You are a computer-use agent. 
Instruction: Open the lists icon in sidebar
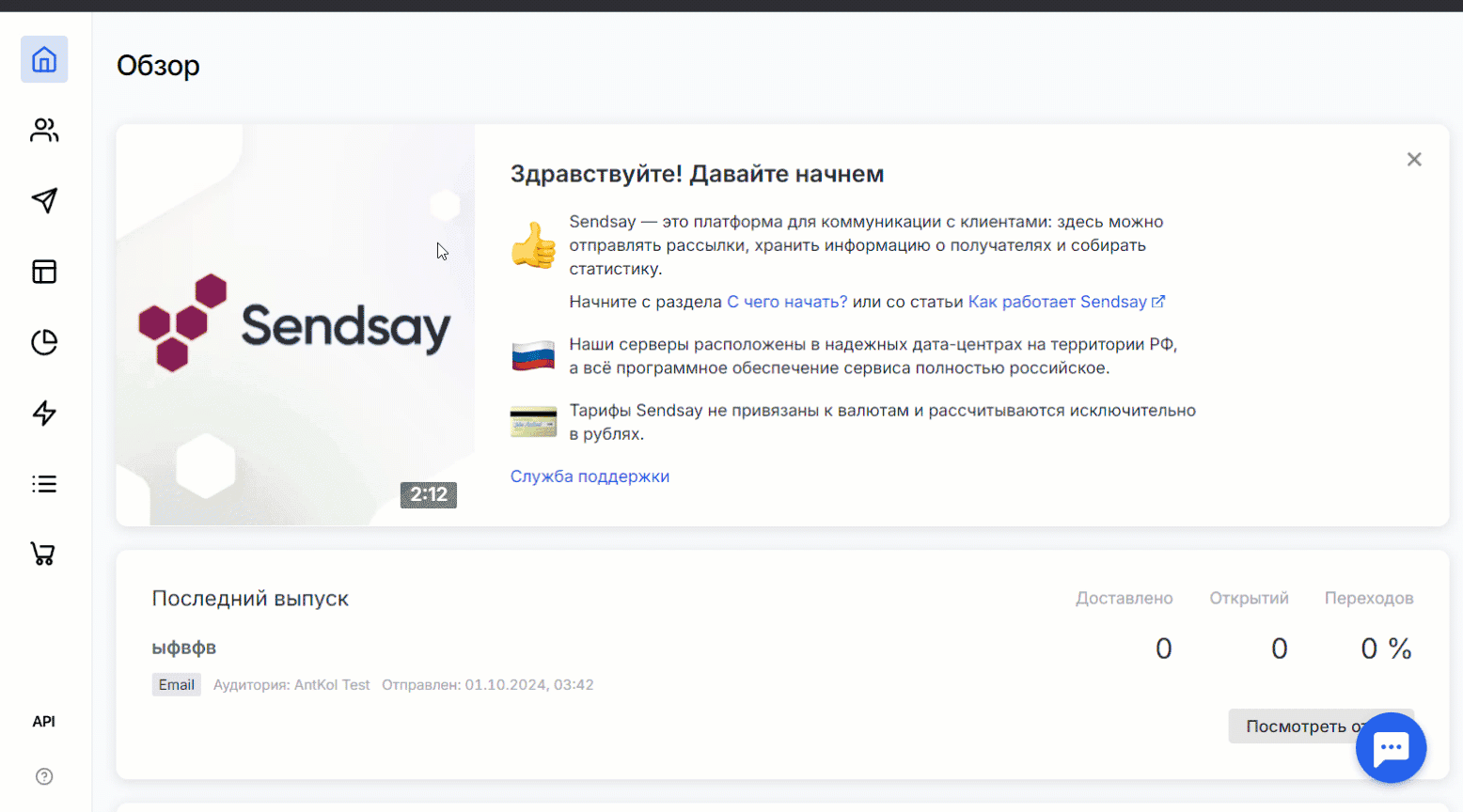(44, 484)
